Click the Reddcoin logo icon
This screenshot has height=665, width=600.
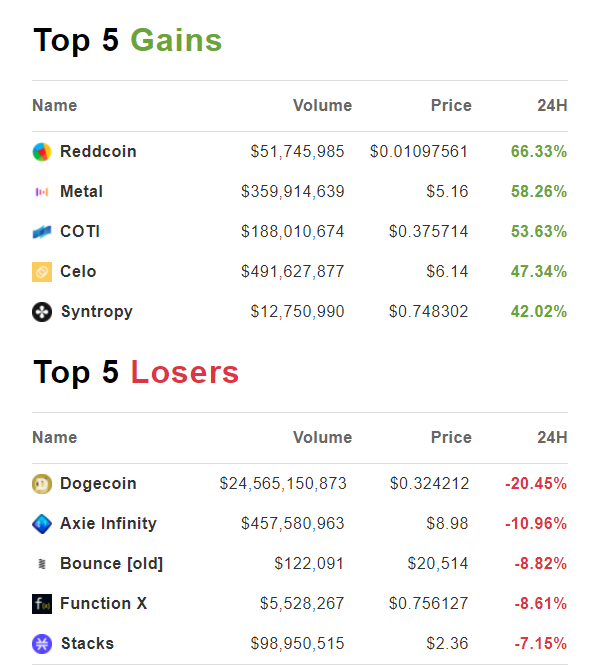[x=42, y=152]
